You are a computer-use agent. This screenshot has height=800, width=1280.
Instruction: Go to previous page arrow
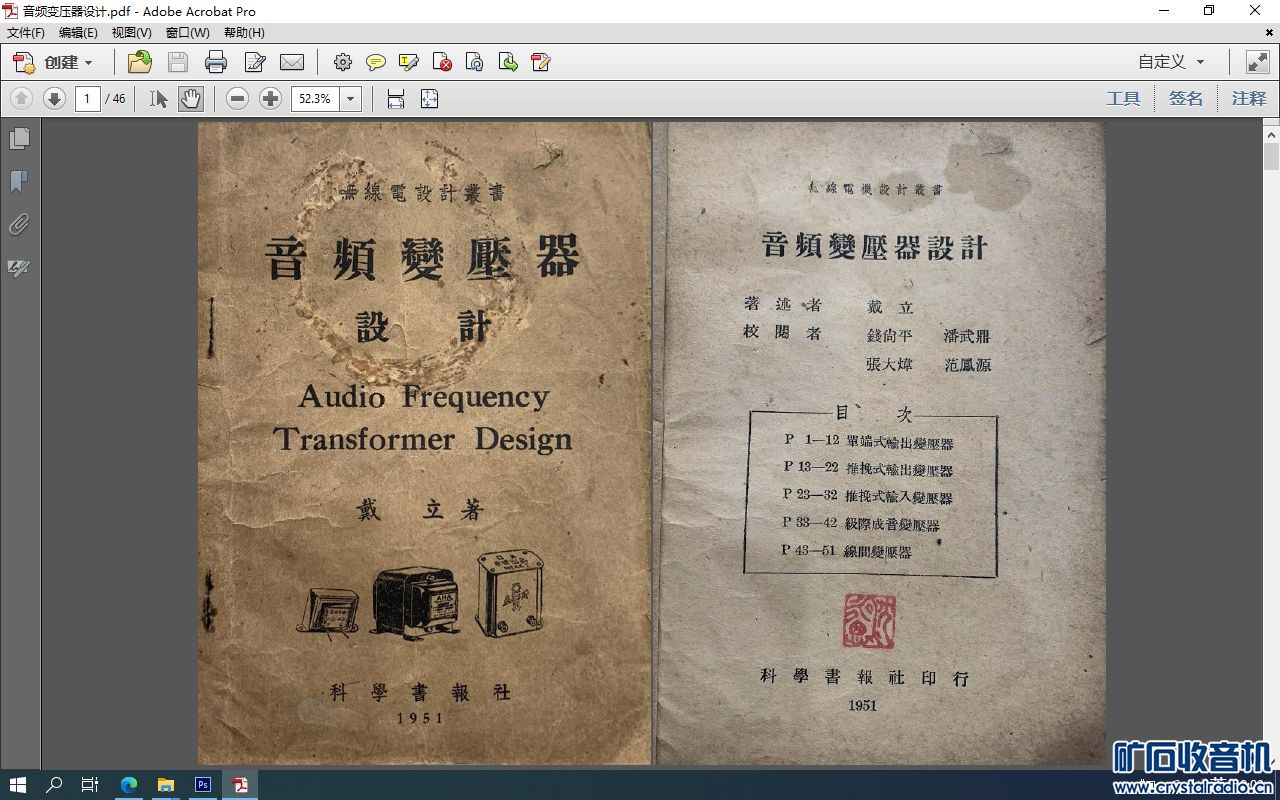coord(22,98)
